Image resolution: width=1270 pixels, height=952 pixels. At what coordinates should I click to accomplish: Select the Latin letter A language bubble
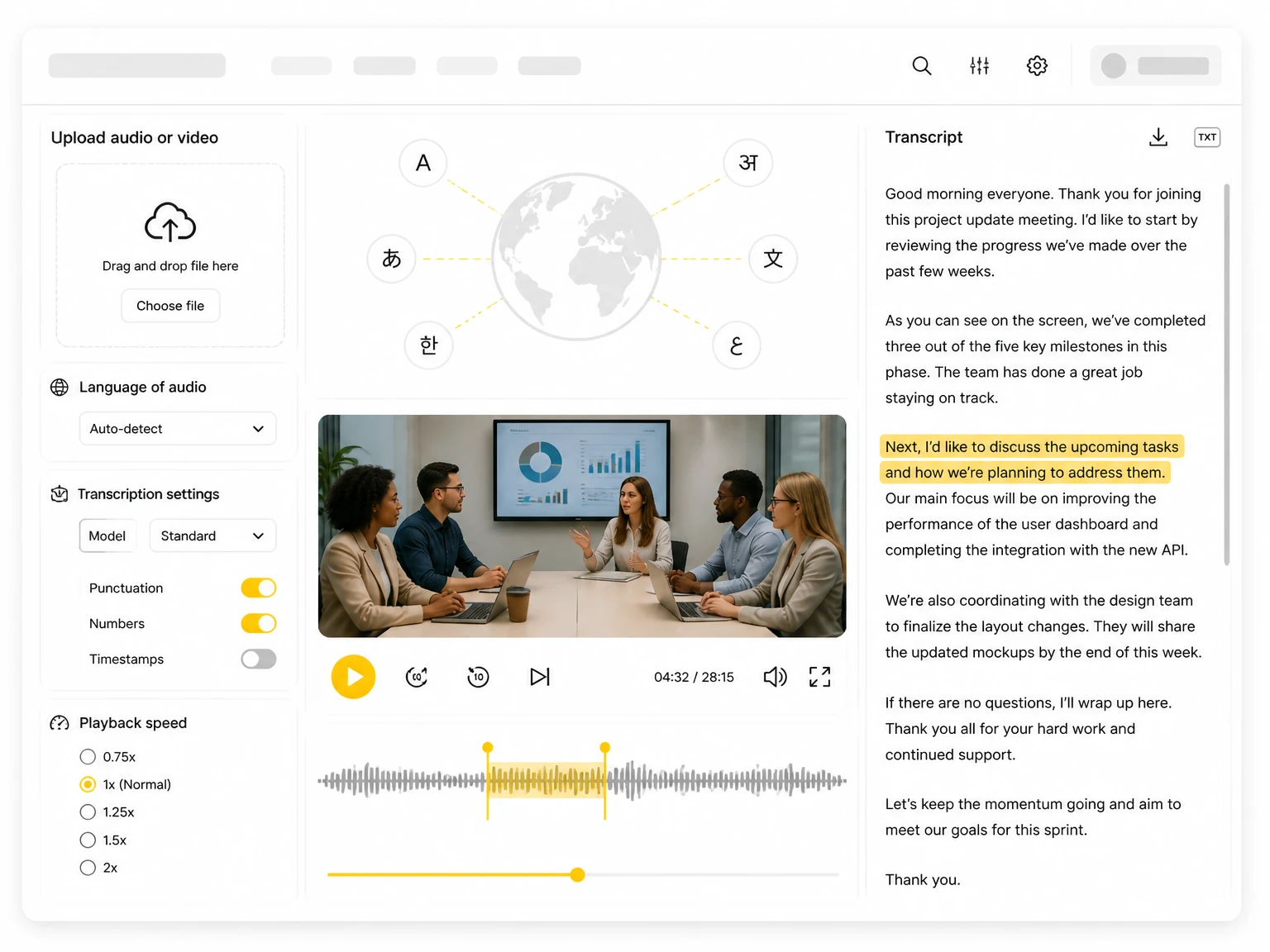[x=423, y=163]
